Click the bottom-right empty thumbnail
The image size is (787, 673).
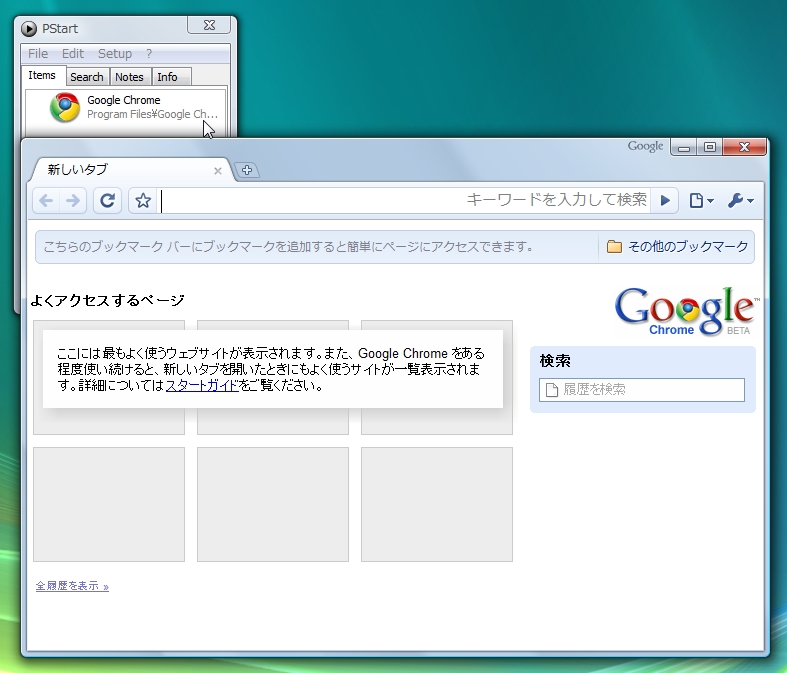point(437,504)
